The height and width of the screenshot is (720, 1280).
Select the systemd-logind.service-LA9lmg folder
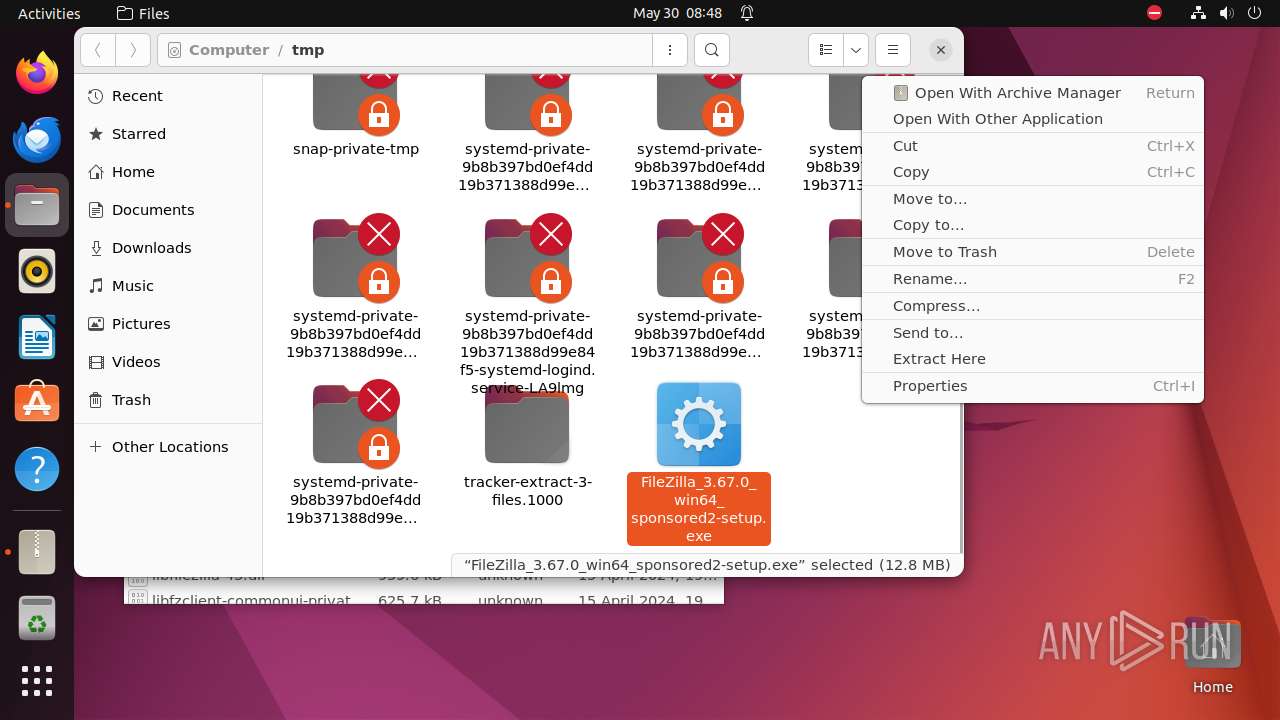click(x=528, y=306)
